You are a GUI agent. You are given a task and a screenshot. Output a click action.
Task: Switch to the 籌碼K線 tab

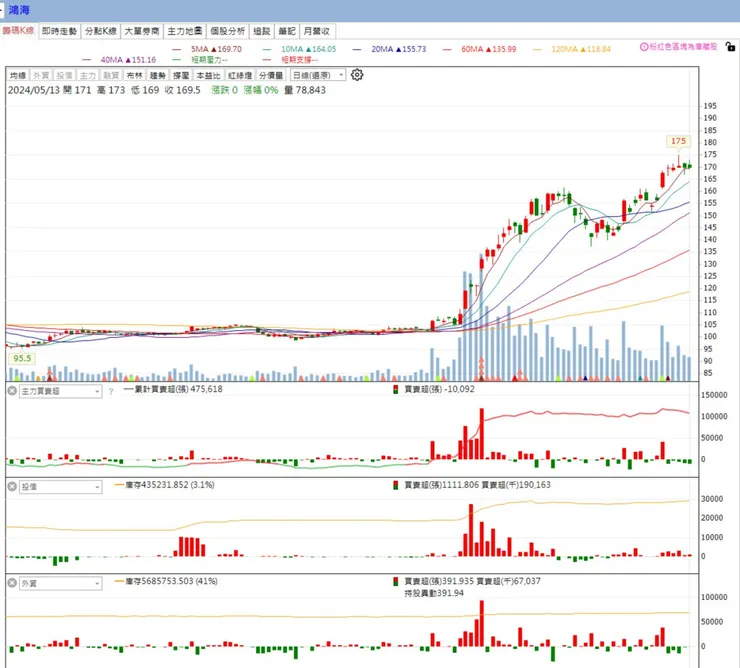pos(18,31)
